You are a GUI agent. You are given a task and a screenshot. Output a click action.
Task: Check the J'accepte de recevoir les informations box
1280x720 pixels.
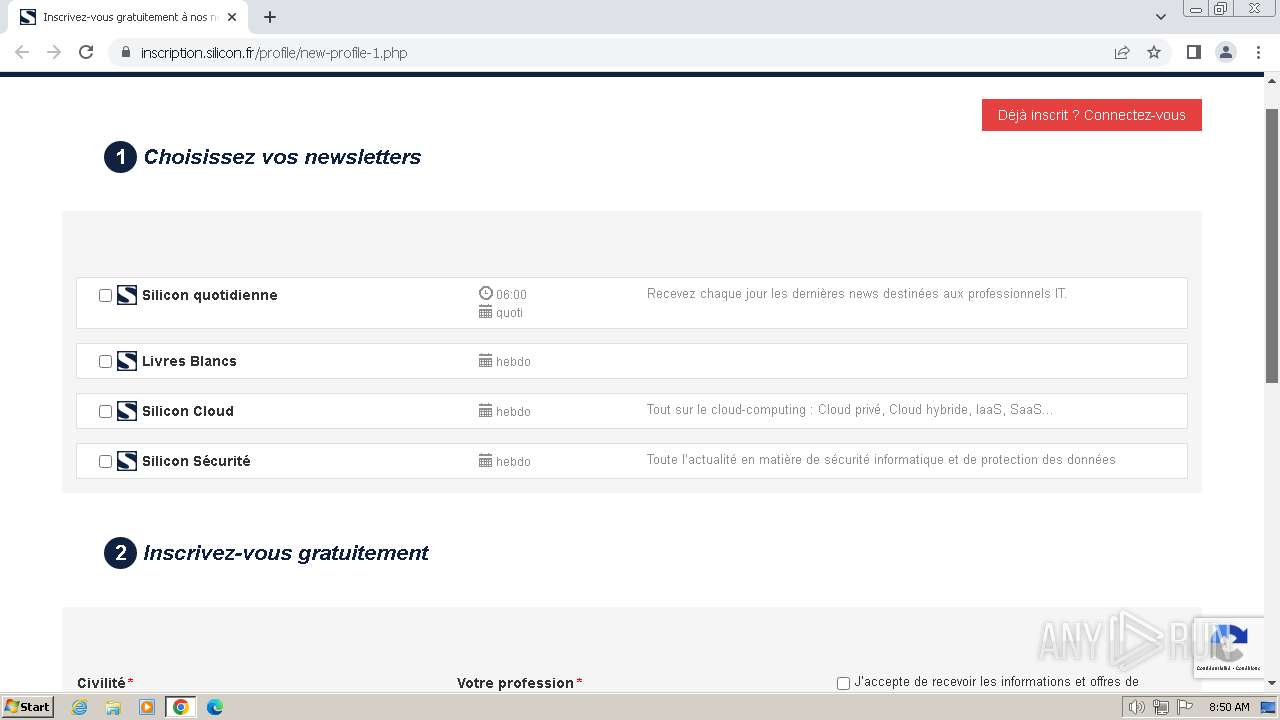(843, 683)
